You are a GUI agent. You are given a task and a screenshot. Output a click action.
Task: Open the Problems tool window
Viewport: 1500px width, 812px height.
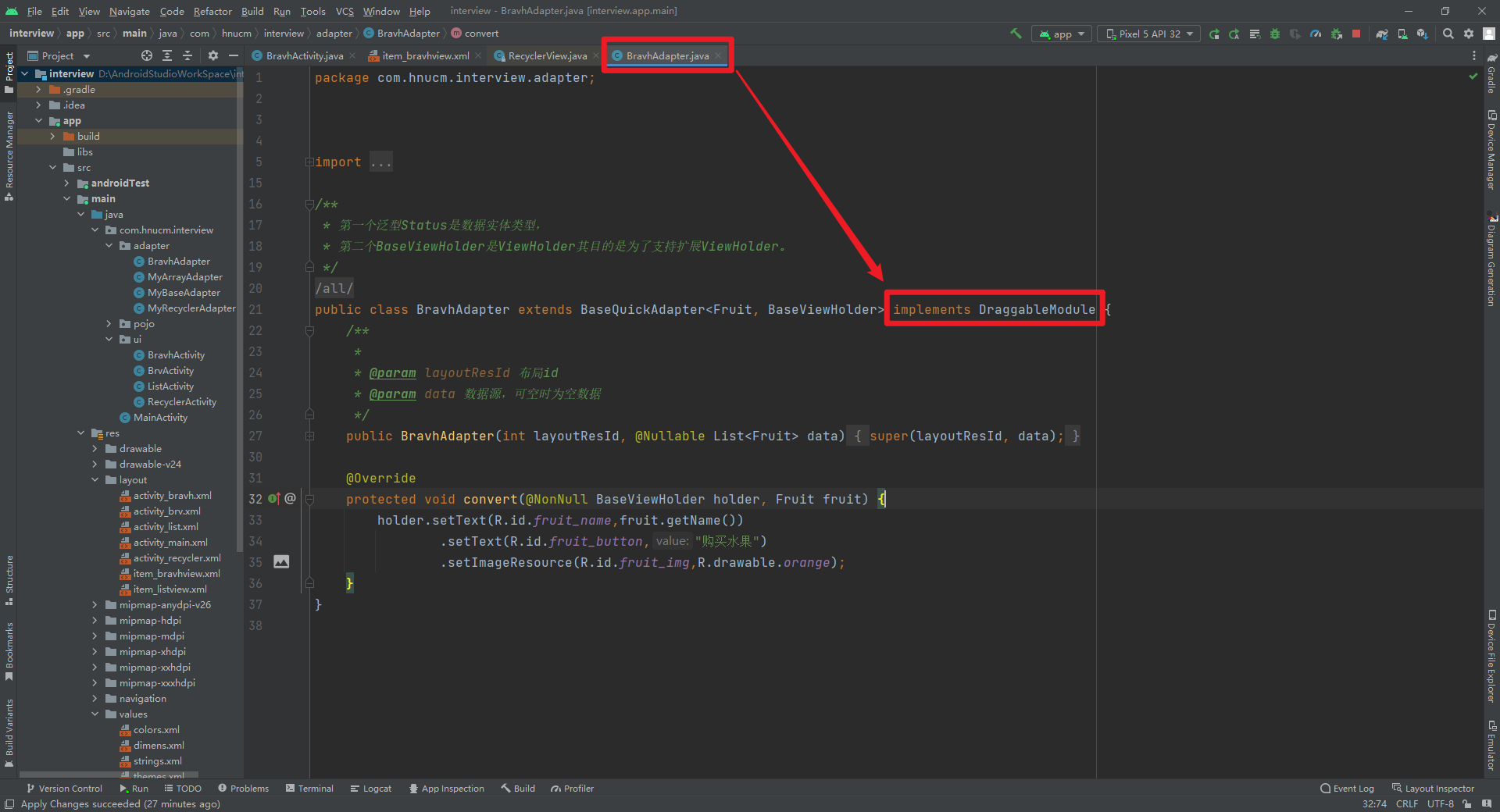[x=243, y=789]
